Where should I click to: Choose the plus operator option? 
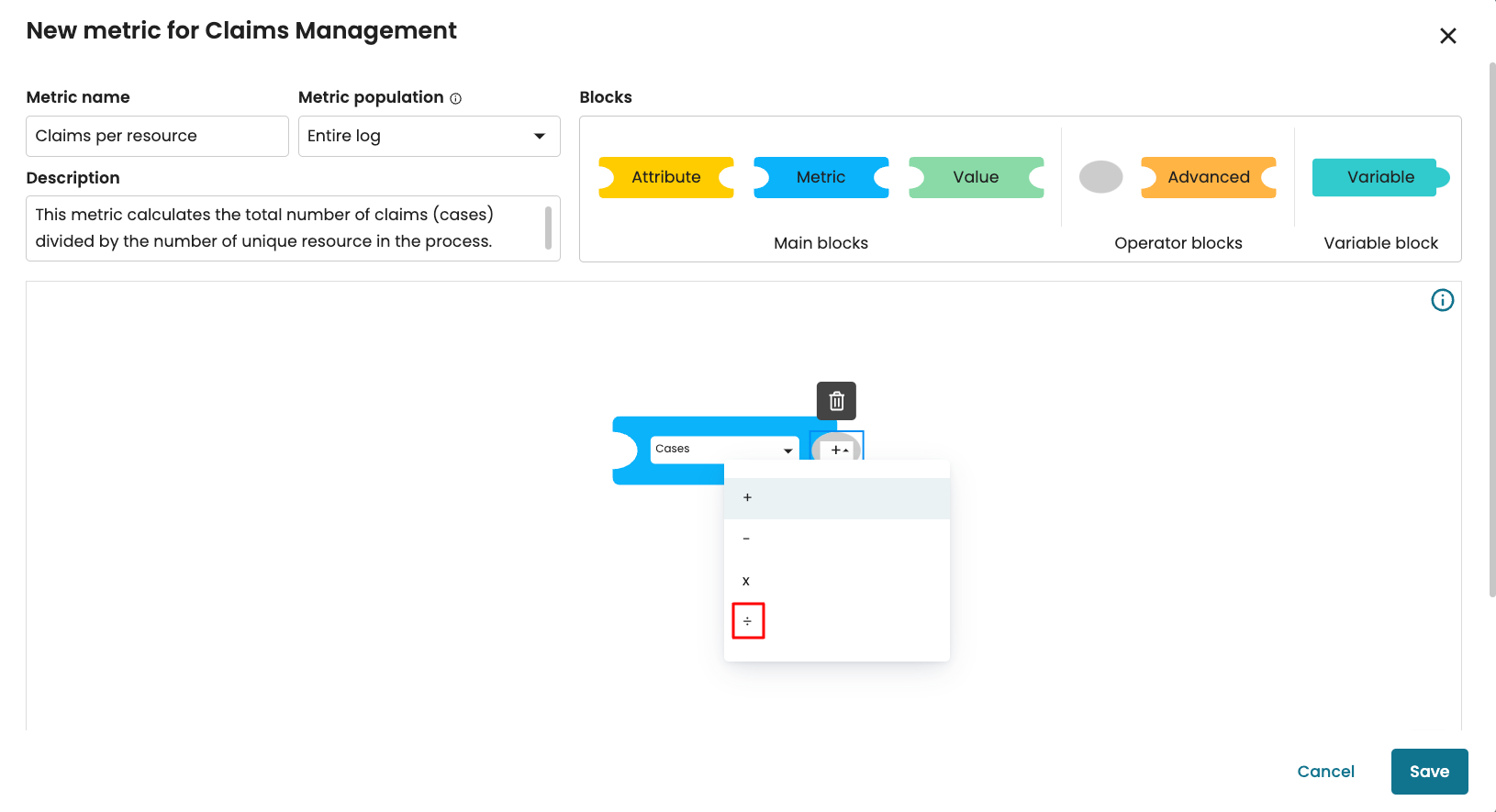point(747,498)
